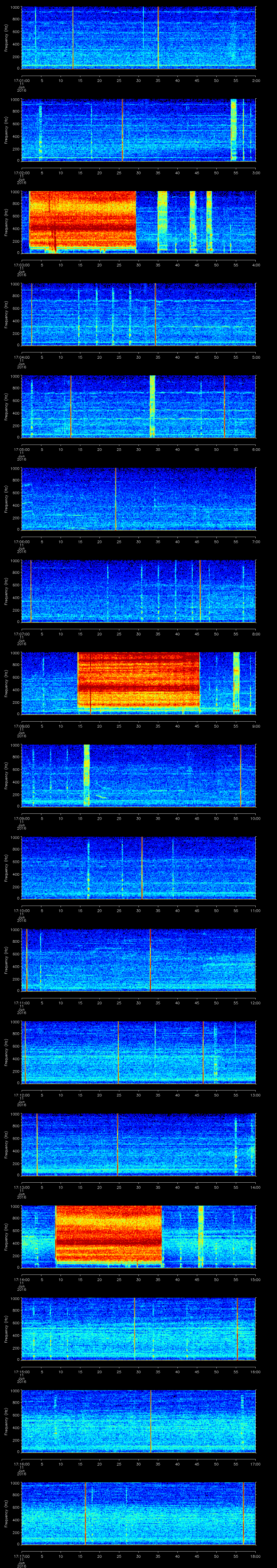Click the "5:00" end time label

256,357
